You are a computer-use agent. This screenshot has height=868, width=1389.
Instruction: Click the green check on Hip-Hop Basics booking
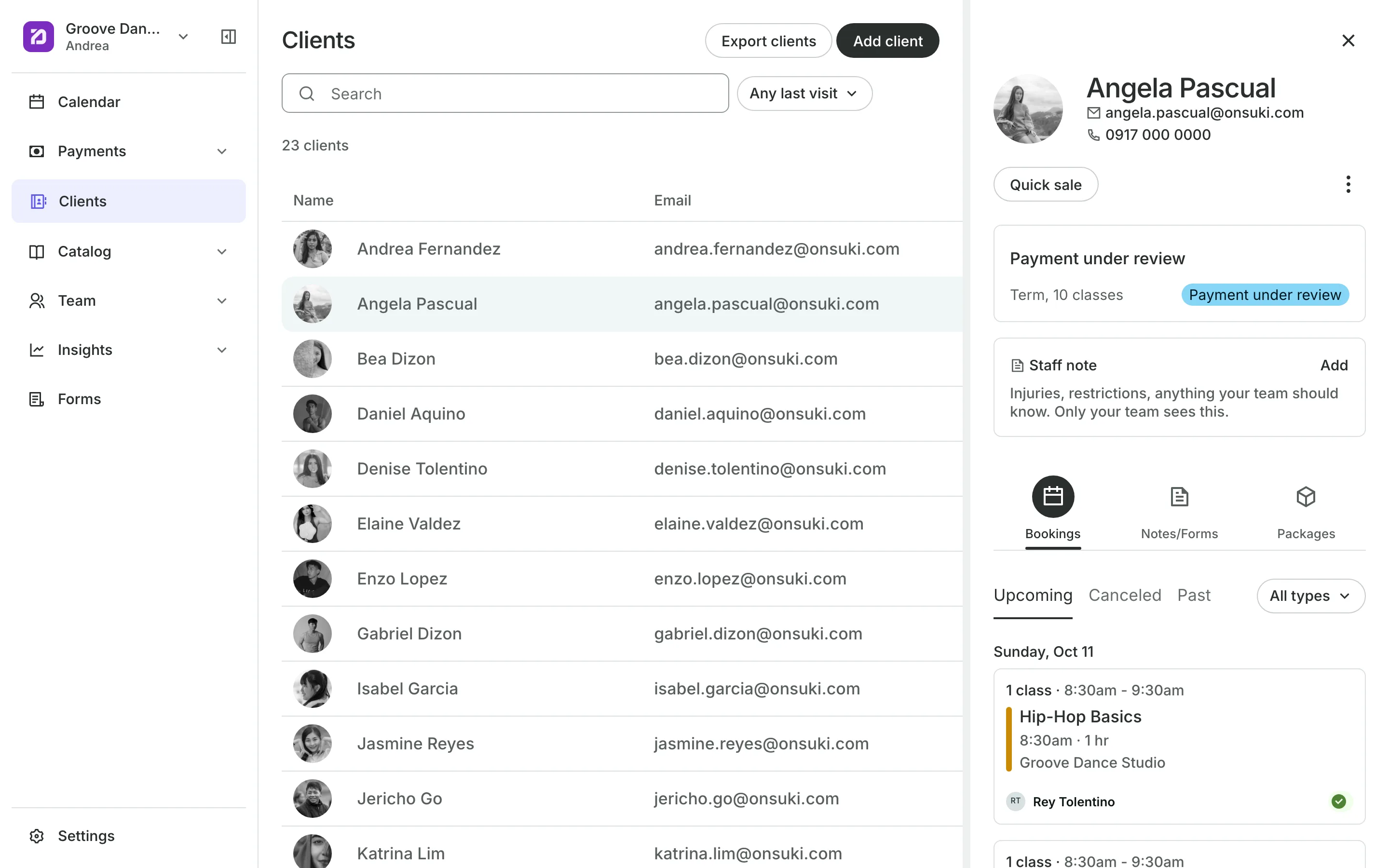point(1338,801)
